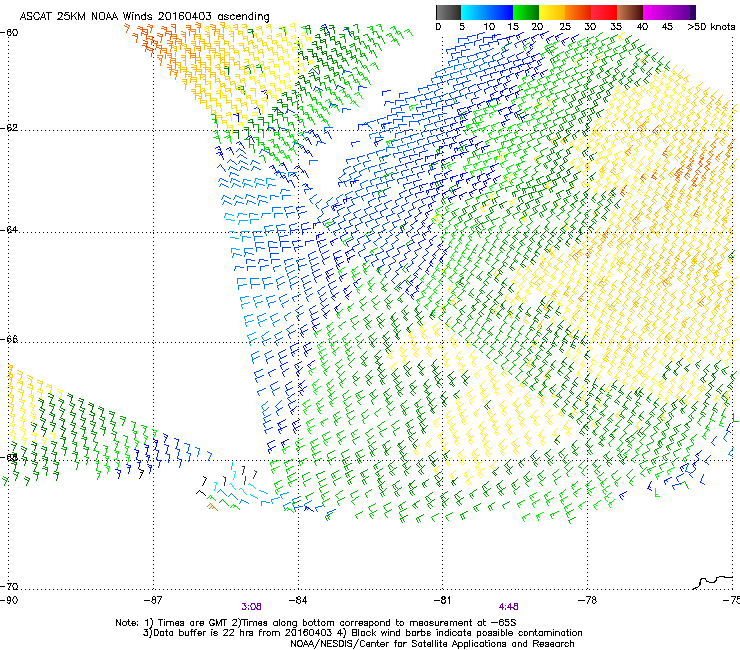
Task: Click the legend label '40'
Action: pyautogui.click(x=642, y=26)
